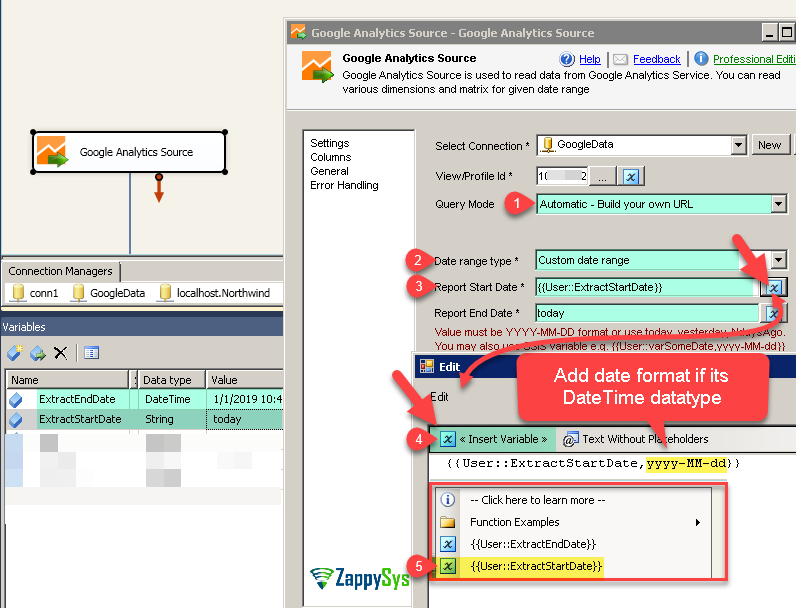Click 'today' value cell of ExtractStartDate

tap(245, 419)
